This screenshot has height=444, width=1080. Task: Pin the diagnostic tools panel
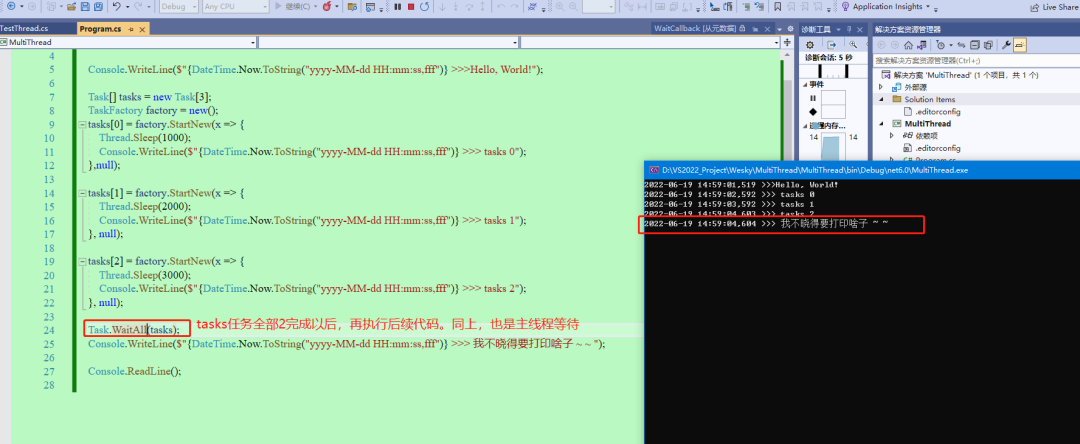click(849, 29)
